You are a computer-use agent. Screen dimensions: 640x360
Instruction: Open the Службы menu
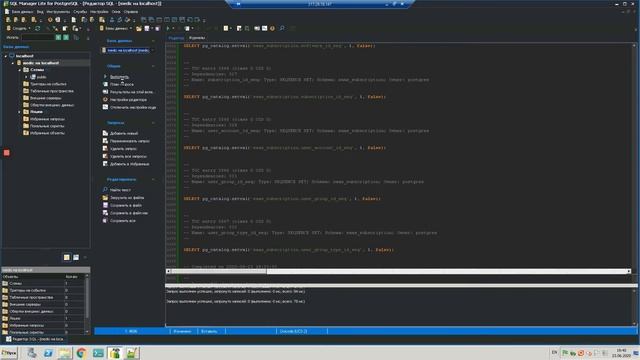tap(80, 12)
